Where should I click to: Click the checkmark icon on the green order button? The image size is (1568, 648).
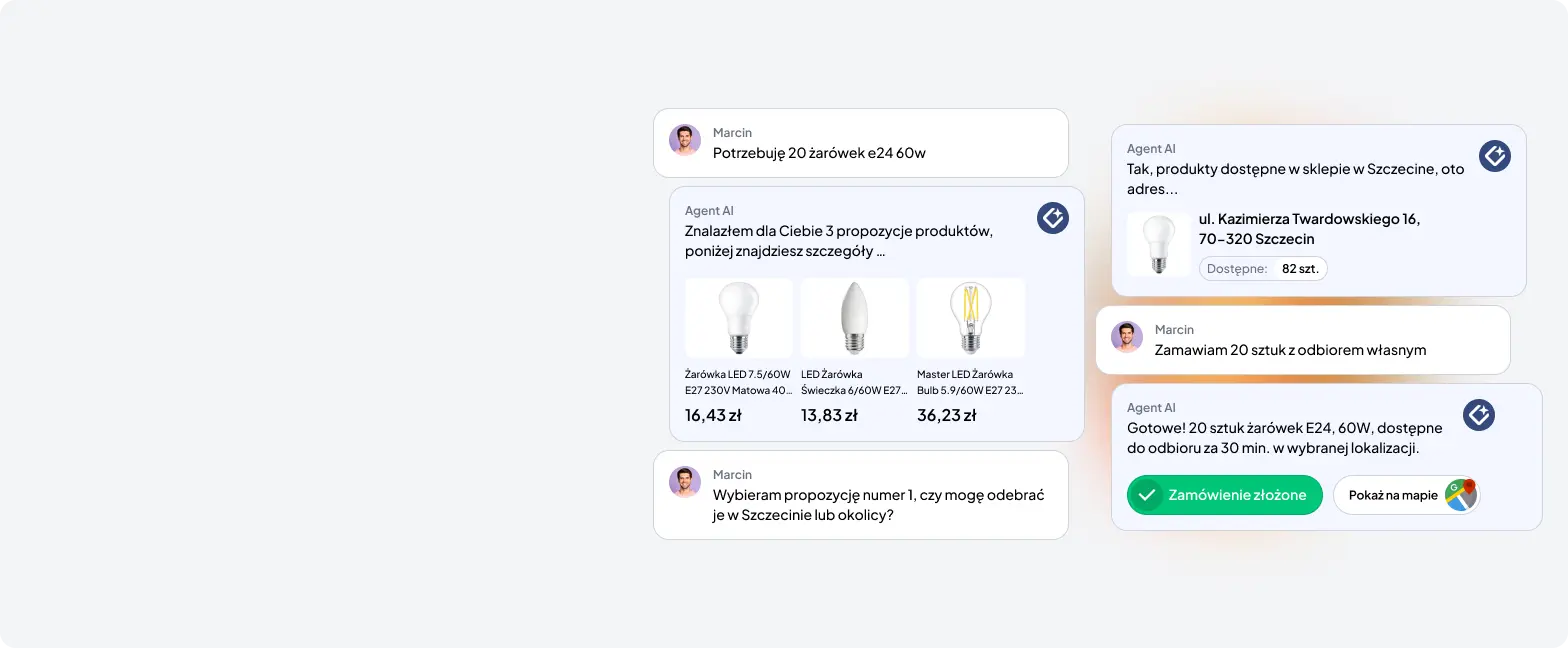[x=1147, y=495]
